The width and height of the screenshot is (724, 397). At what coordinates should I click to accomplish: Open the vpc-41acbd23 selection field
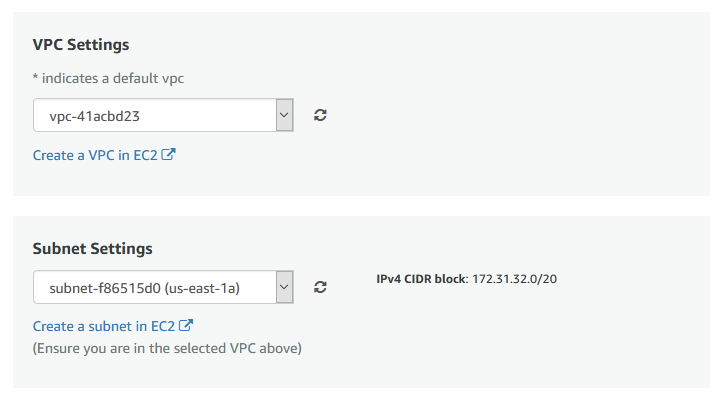(x=163, y=115)
